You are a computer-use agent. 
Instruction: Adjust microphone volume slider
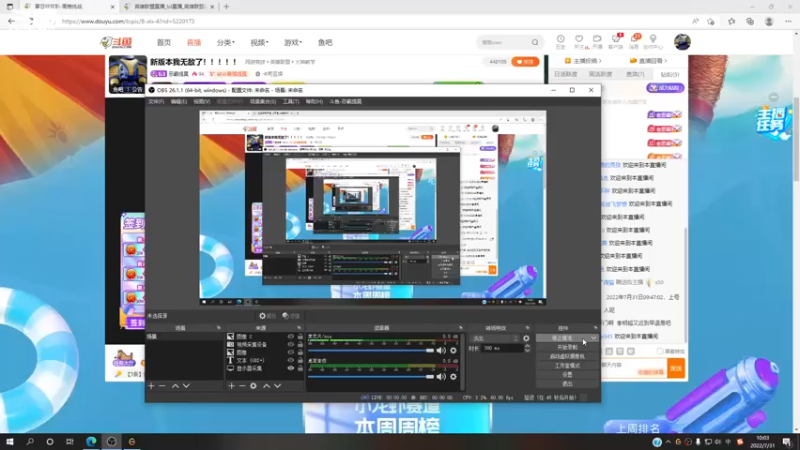[371, 351]
